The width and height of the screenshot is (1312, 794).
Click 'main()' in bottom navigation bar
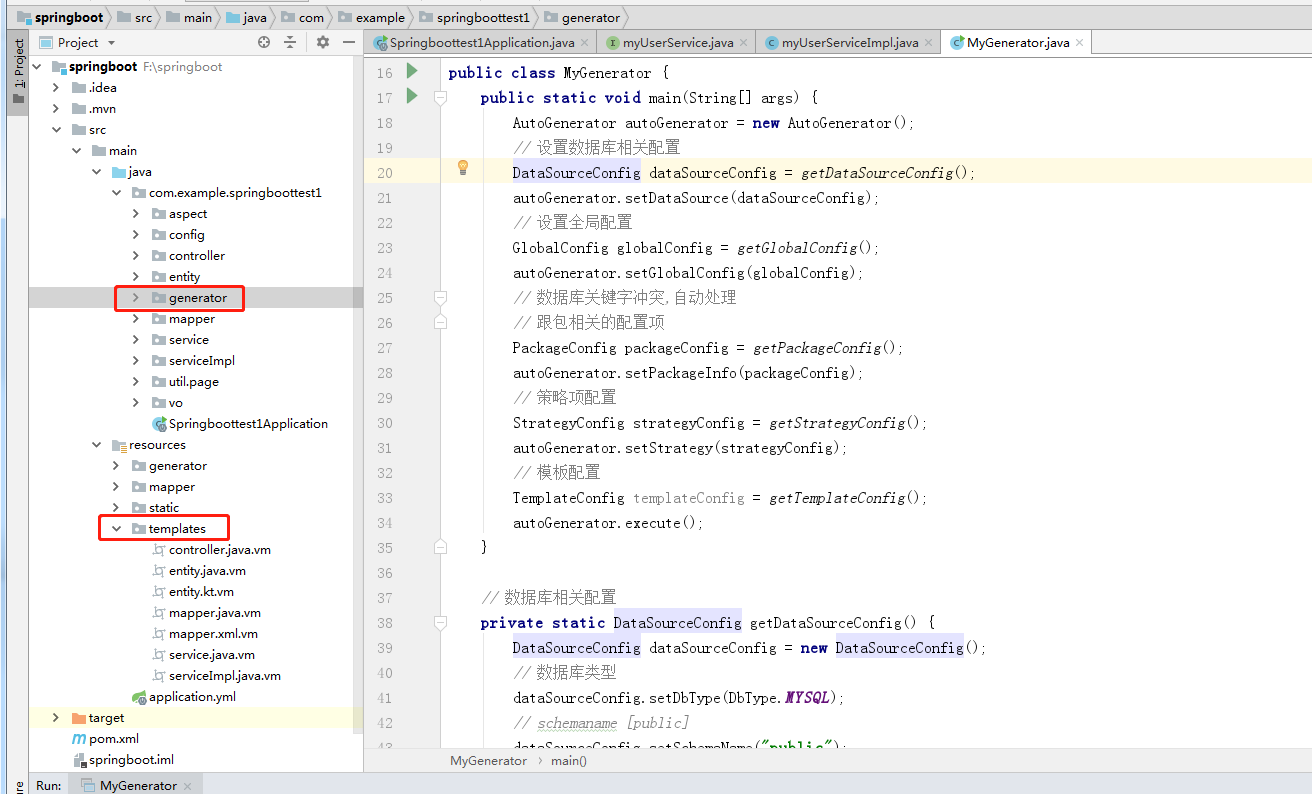click(x=568, y=760)
